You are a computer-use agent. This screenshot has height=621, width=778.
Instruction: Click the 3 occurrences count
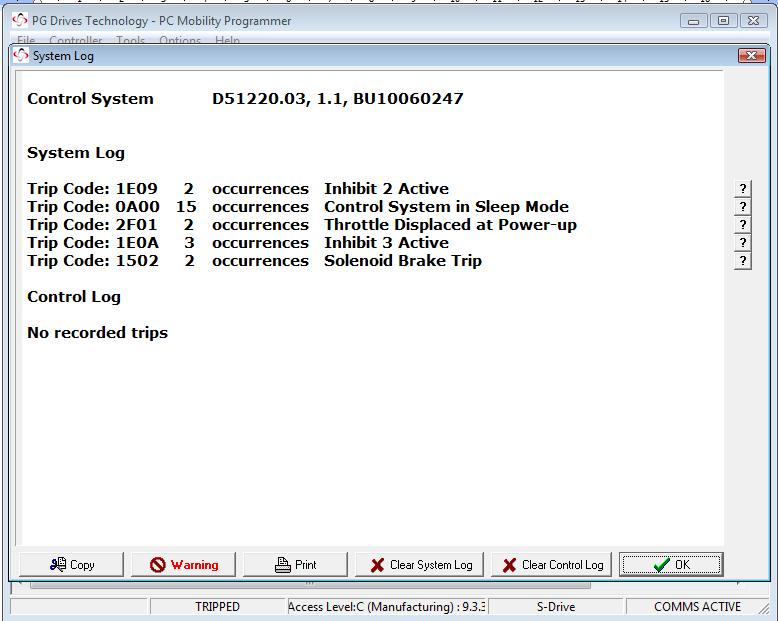click(189, 243)
